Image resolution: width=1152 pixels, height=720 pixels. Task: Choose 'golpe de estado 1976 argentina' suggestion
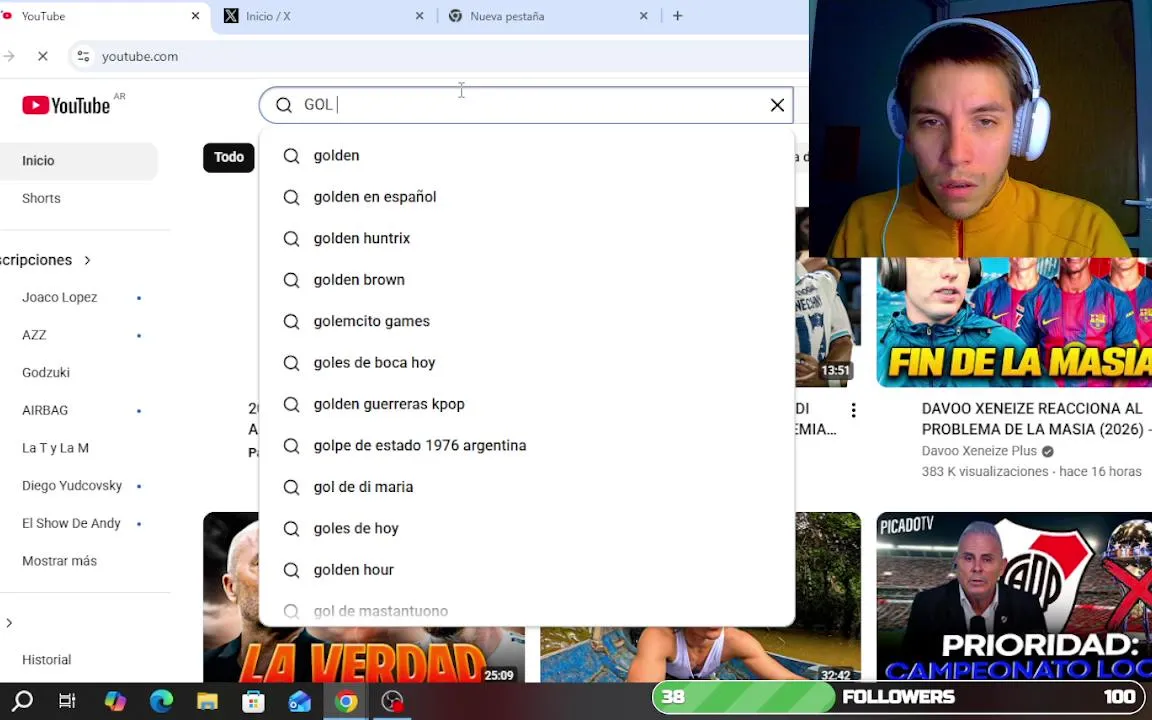tap(527, 446)
